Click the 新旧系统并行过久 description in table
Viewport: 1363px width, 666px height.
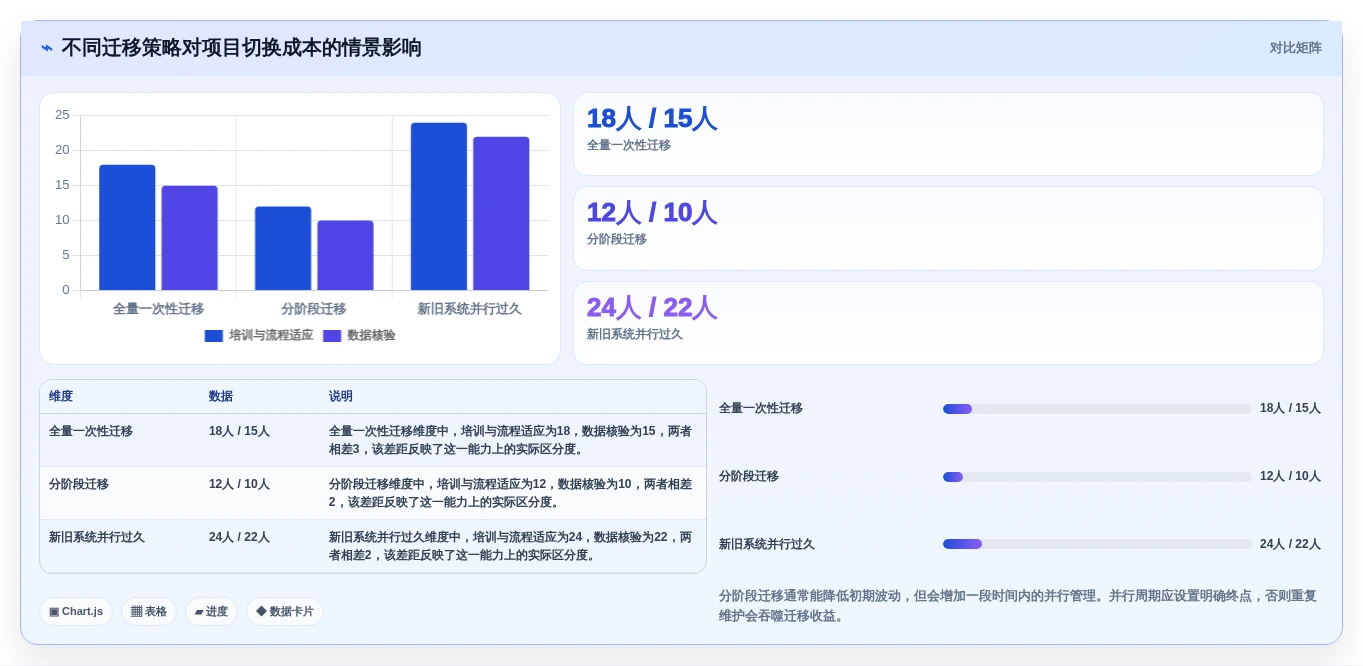pyautogui.click(x=511, y=546)
